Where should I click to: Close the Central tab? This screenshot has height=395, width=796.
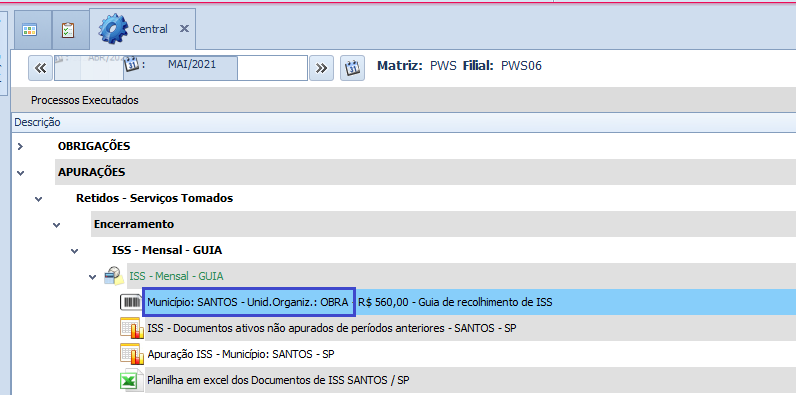184,29
